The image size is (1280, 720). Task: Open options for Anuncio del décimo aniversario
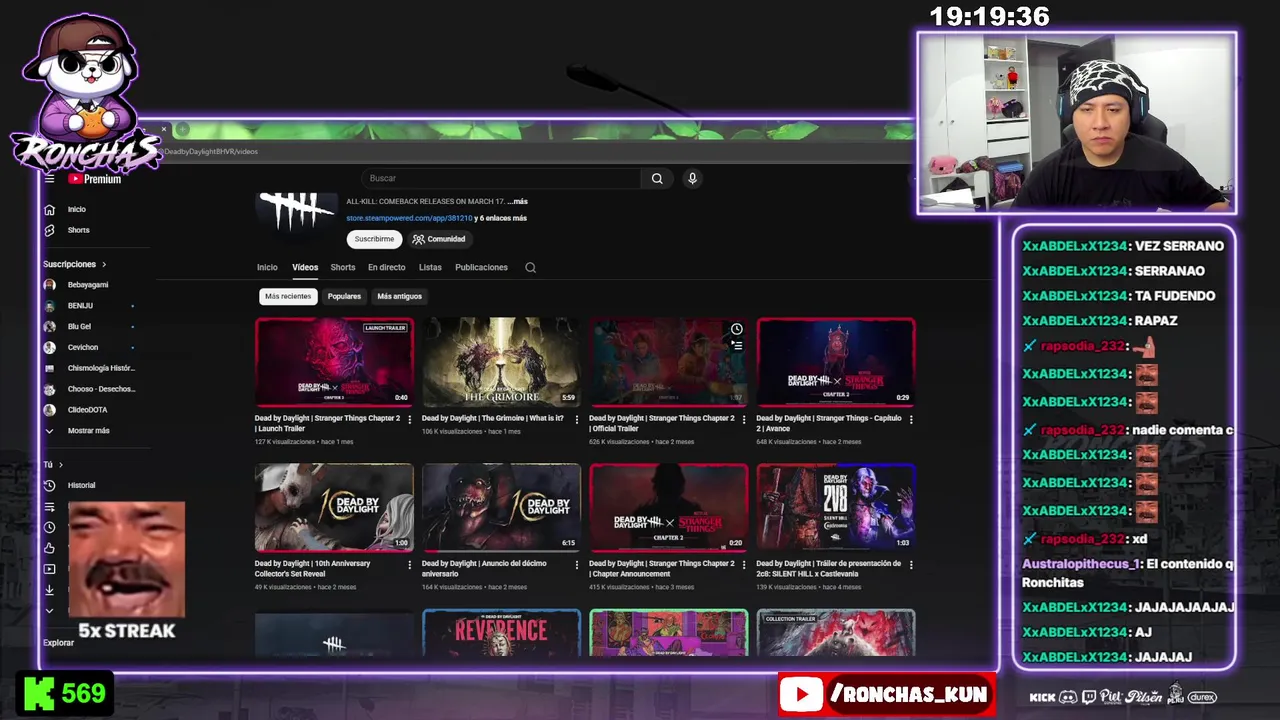576,564
